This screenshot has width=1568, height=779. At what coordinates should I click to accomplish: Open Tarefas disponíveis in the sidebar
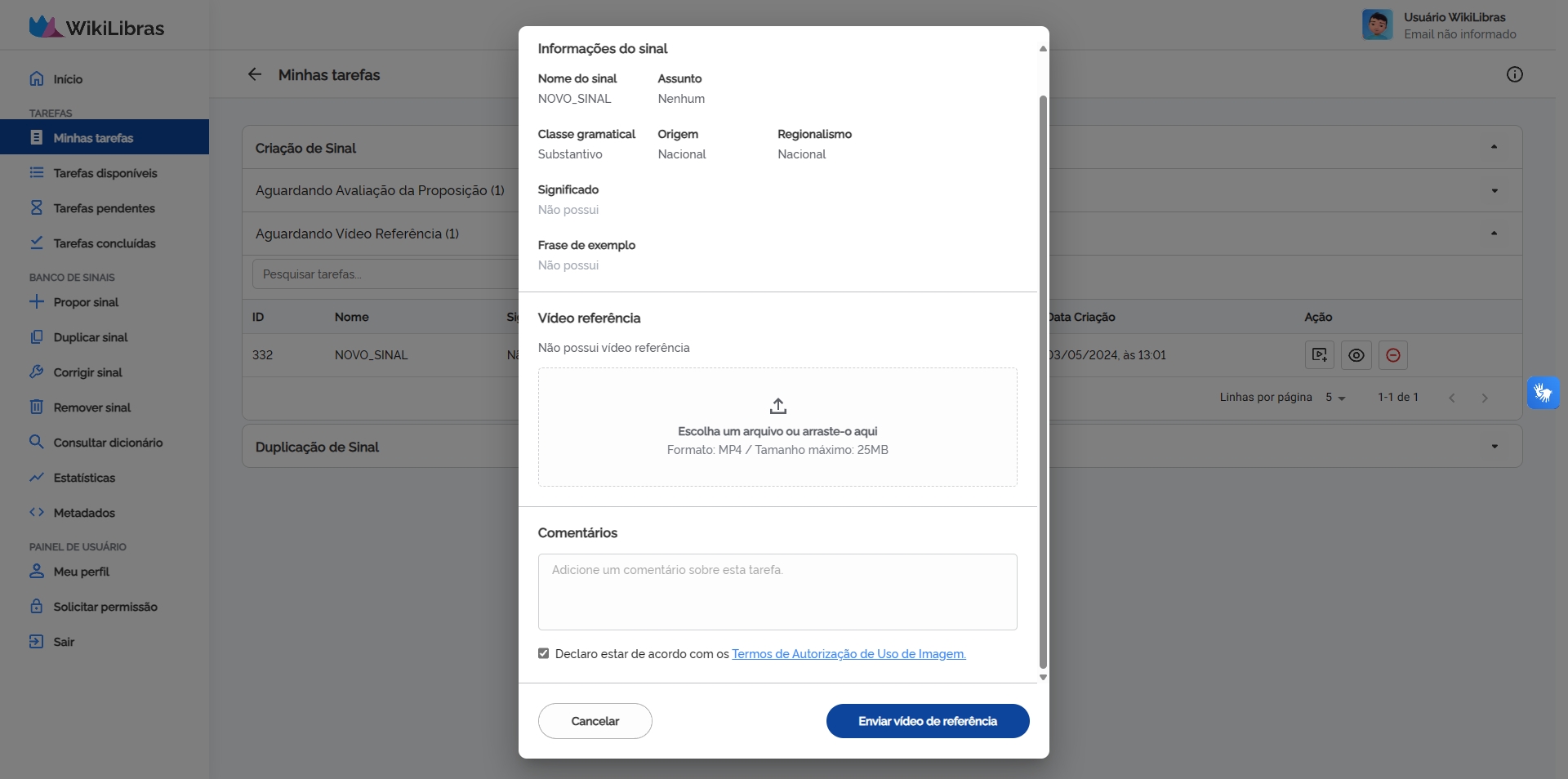(105, 173)
